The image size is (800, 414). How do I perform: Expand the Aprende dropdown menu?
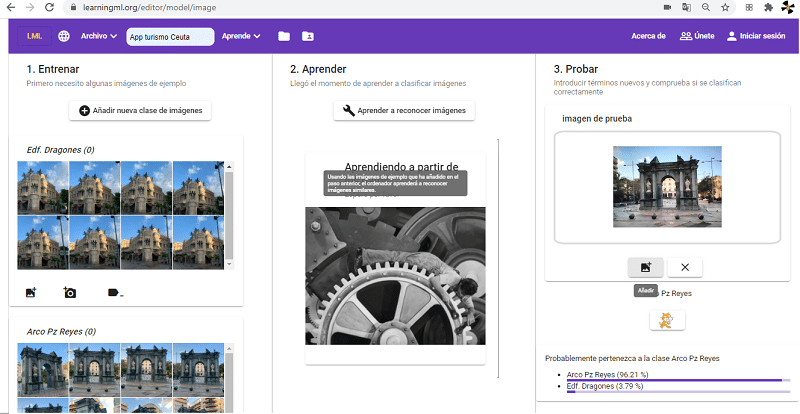[241, 36]
